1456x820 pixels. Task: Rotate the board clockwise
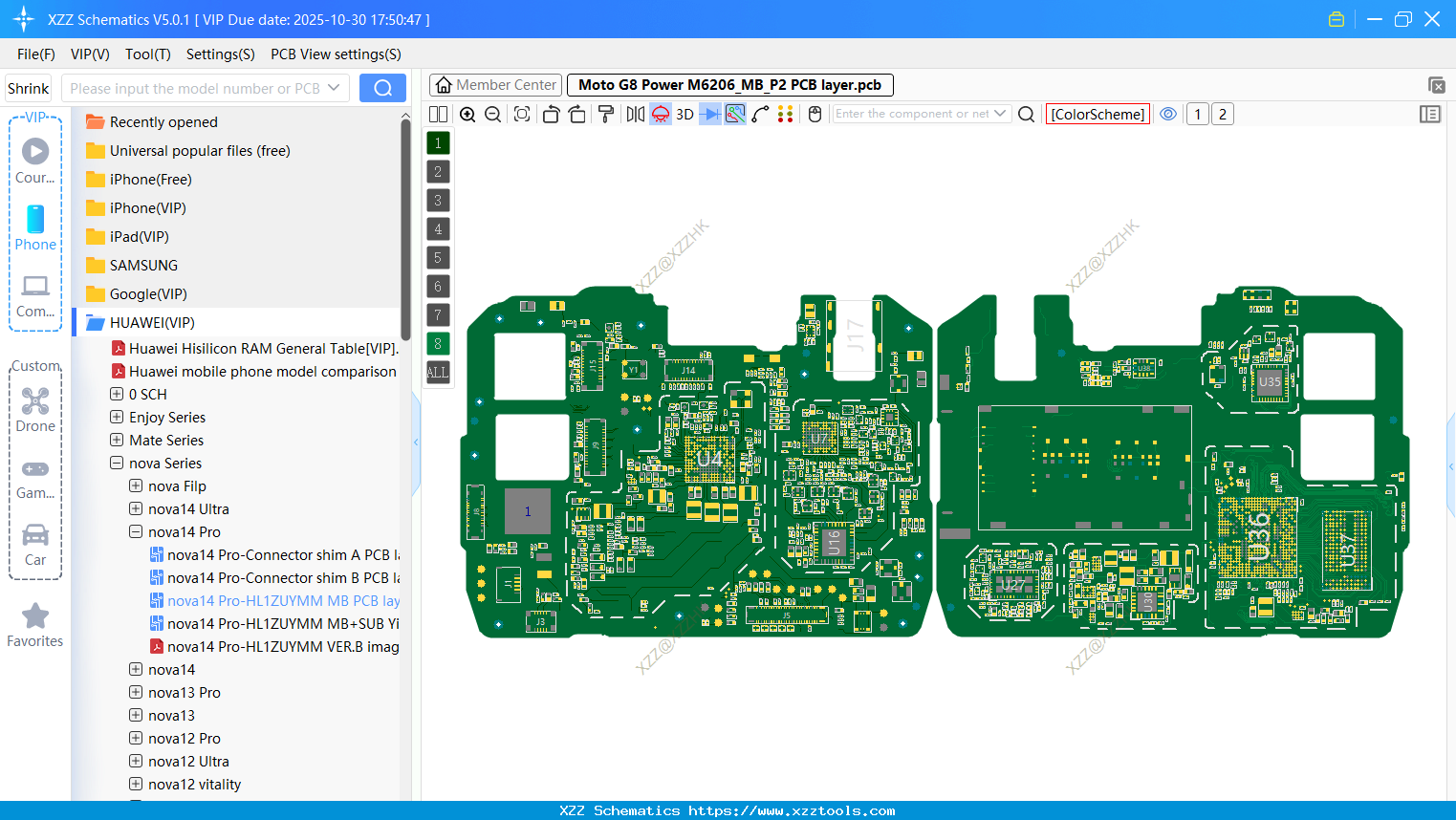[577, 114]
